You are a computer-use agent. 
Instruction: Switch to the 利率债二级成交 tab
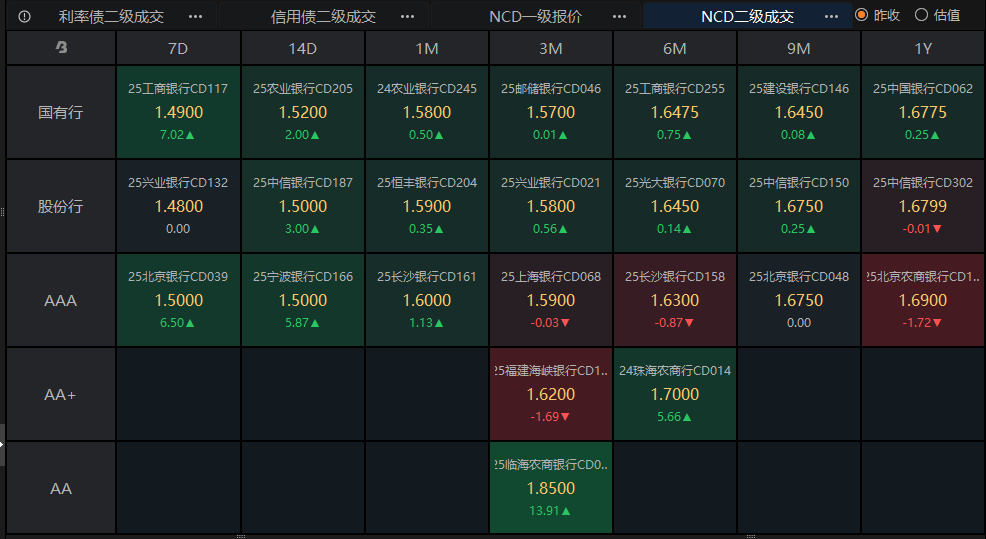coord(111,17)
